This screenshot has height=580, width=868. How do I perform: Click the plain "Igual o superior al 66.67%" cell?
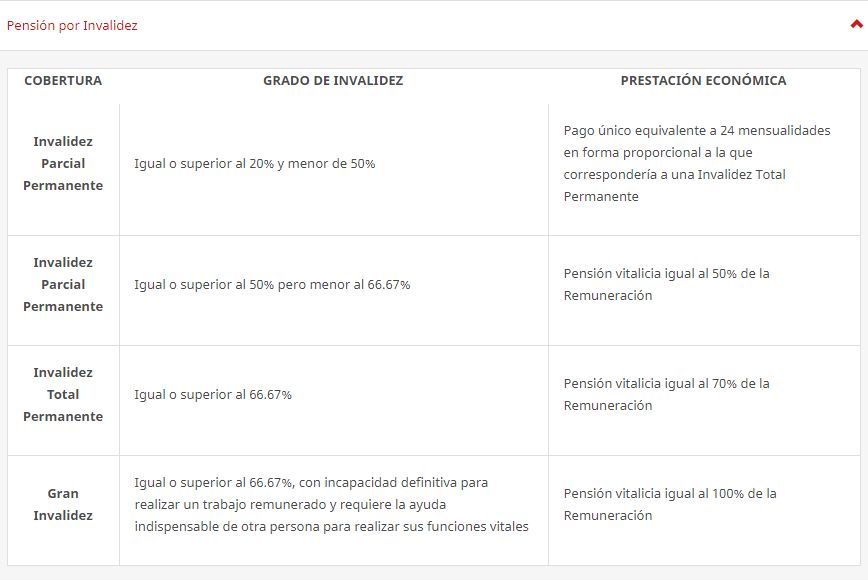coord(213,395)
